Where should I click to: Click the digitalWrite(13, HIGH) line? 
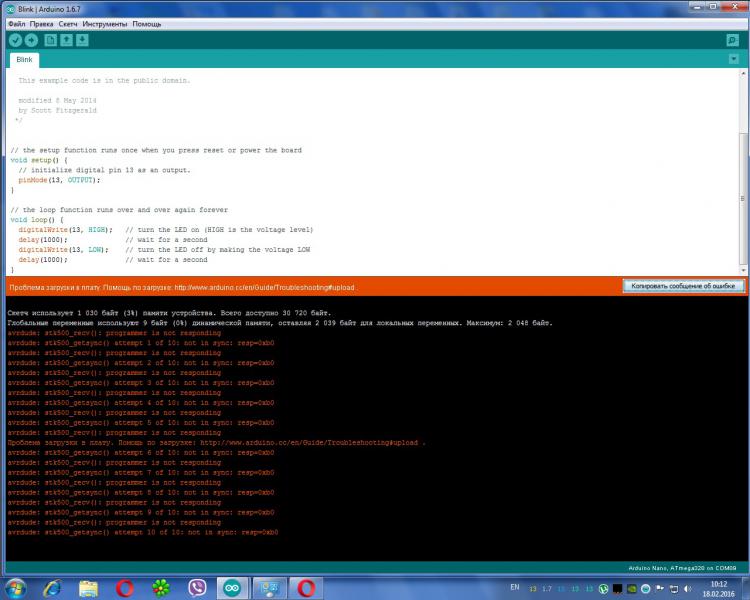66,230
